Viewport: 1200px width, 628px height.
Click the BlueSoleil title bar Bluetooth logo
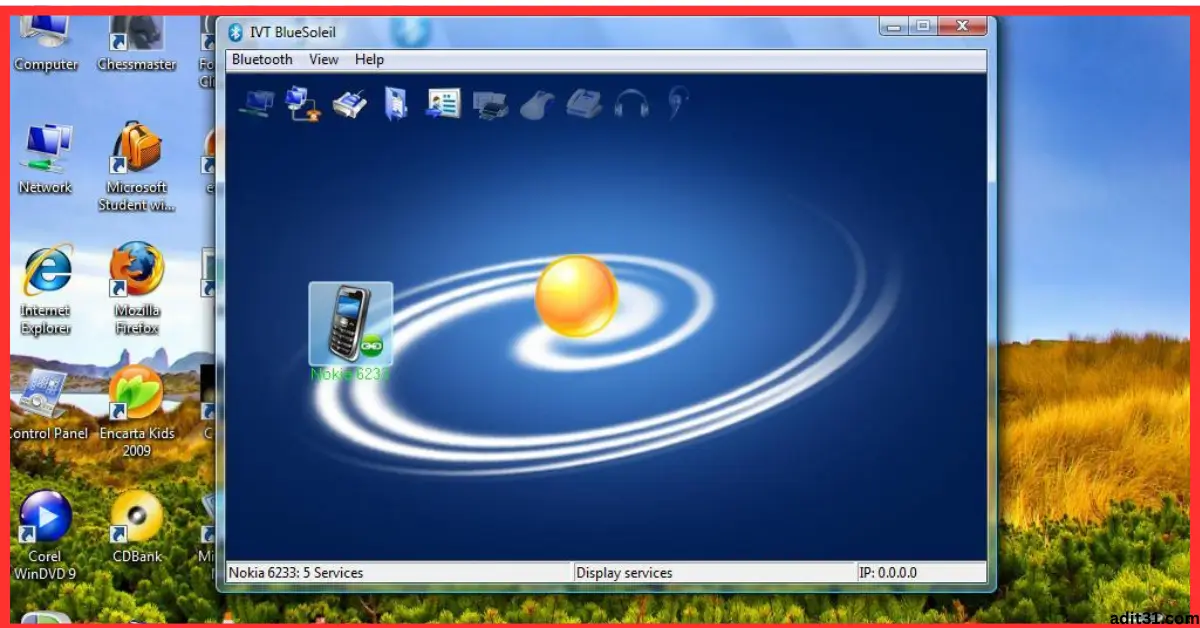pos(236,32)
